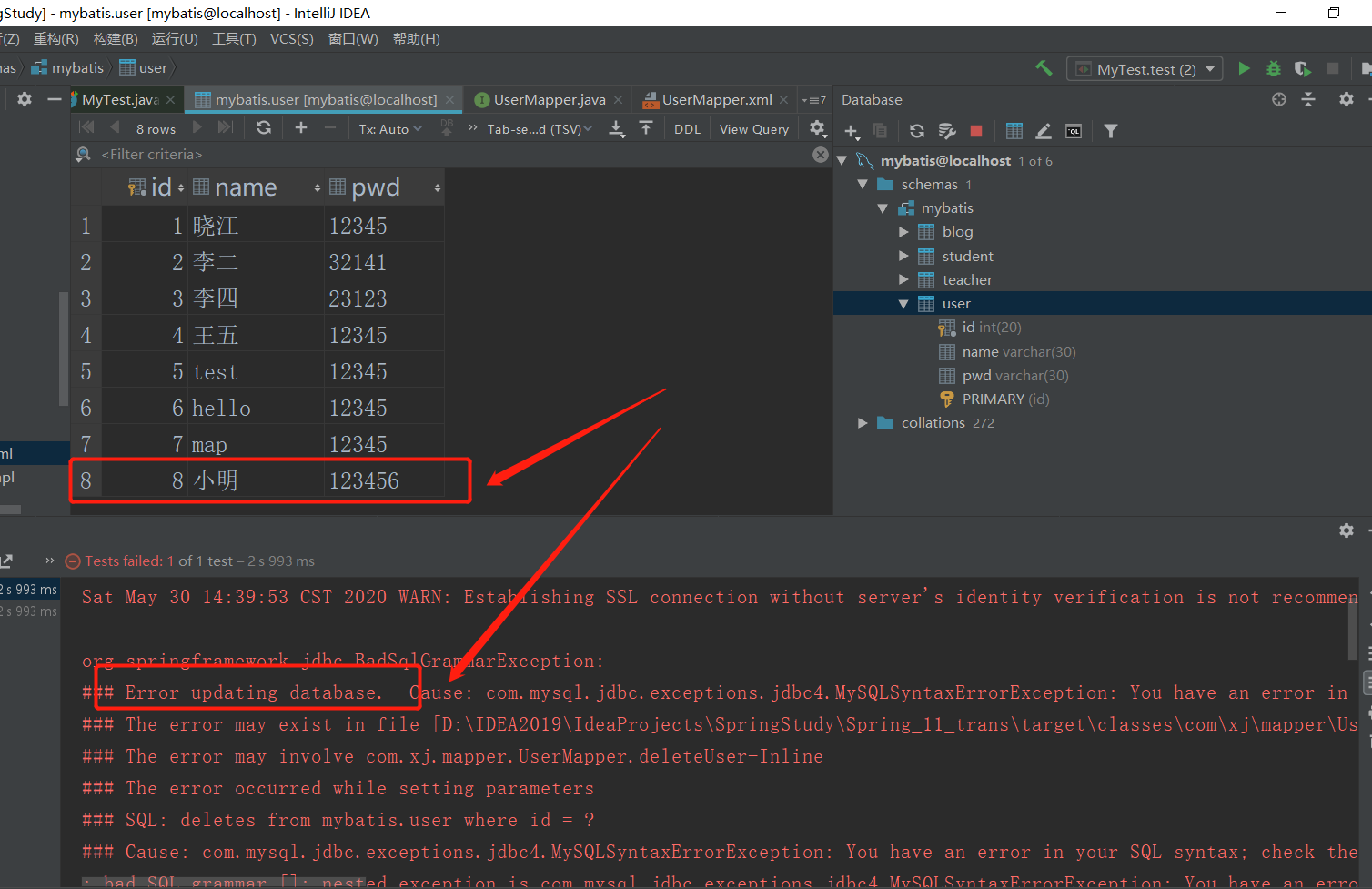Screen dimensions: 1372x889
Task: Open the Tx: Auto transaction mode dropdown
Action: click(390, 129)
